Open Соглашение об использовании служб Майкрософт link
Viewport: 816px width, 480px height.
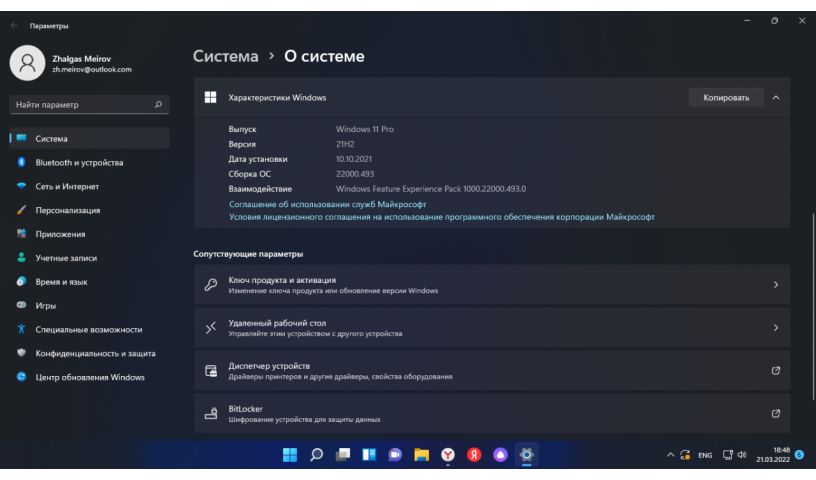pos(327,204)
